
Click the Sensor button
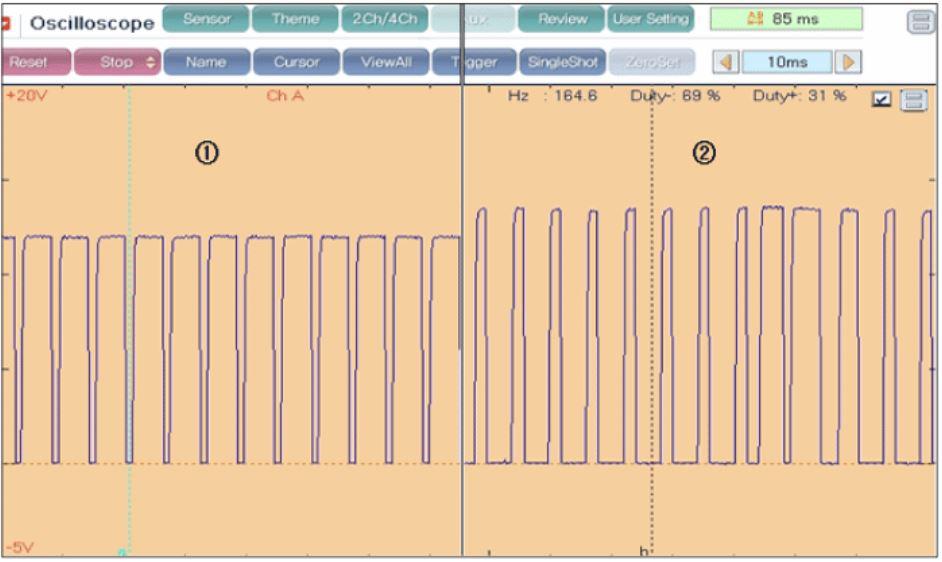[206, 19]
